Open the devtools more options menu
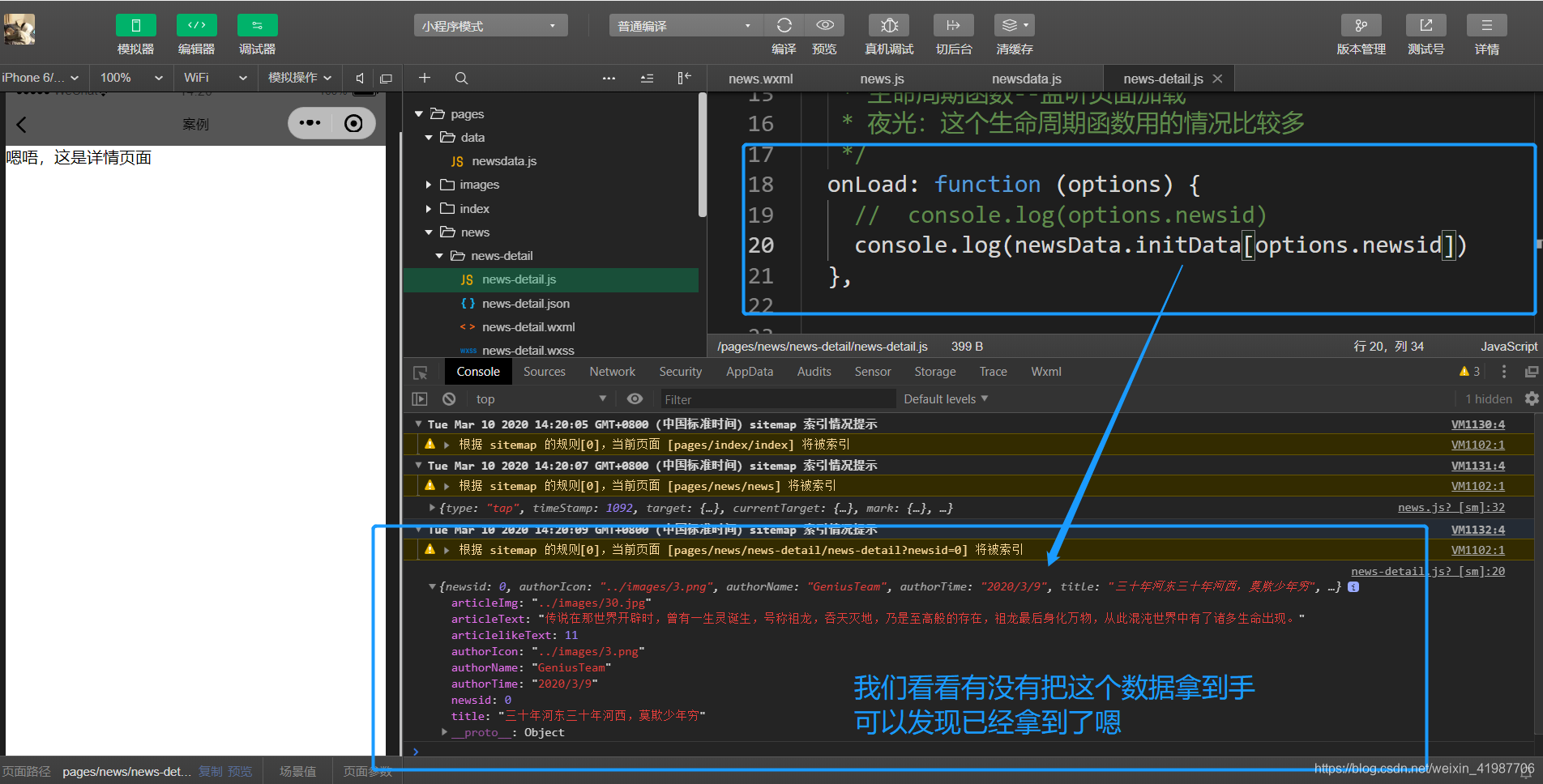 (x=1504, y=372)
